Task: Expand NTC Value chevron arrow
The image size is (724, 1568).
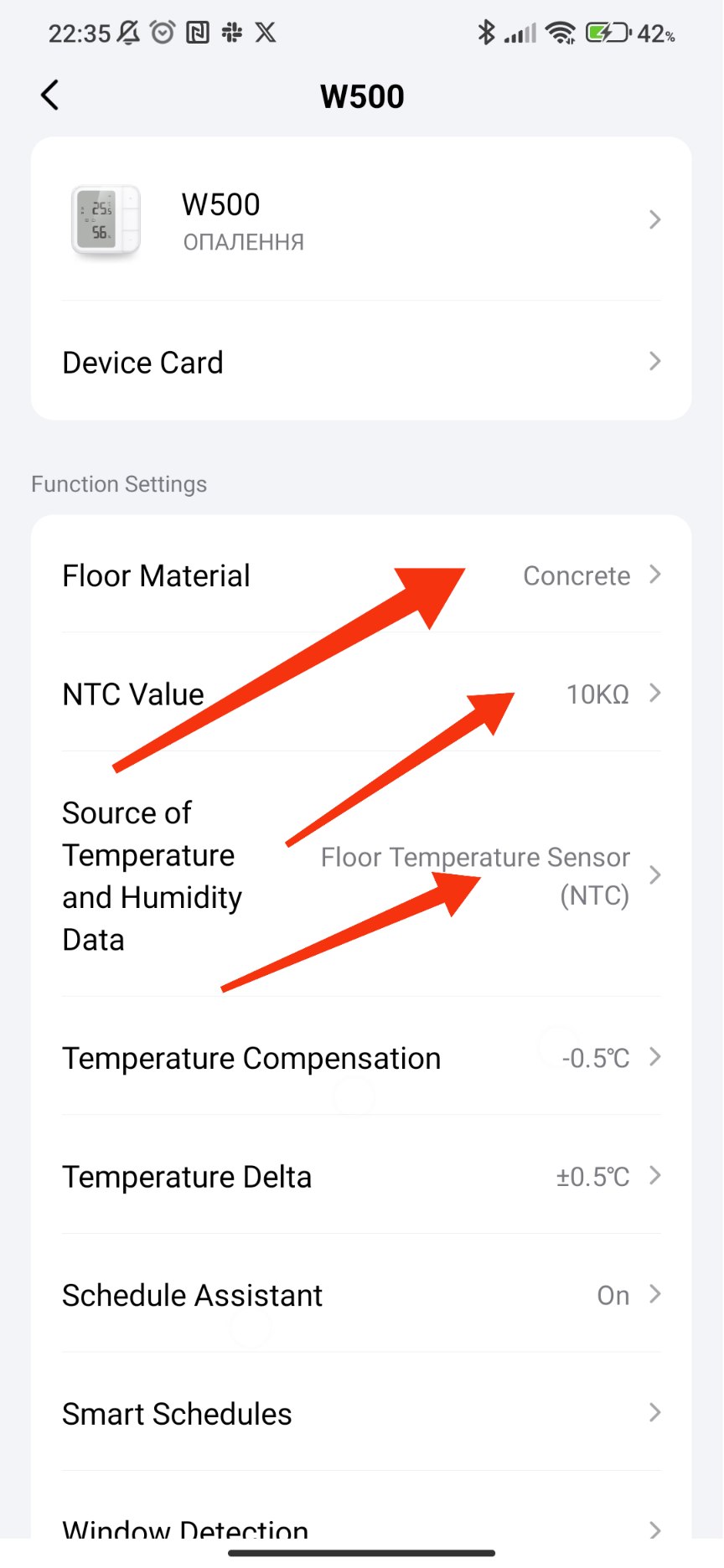Action: [x=654, y=694]
